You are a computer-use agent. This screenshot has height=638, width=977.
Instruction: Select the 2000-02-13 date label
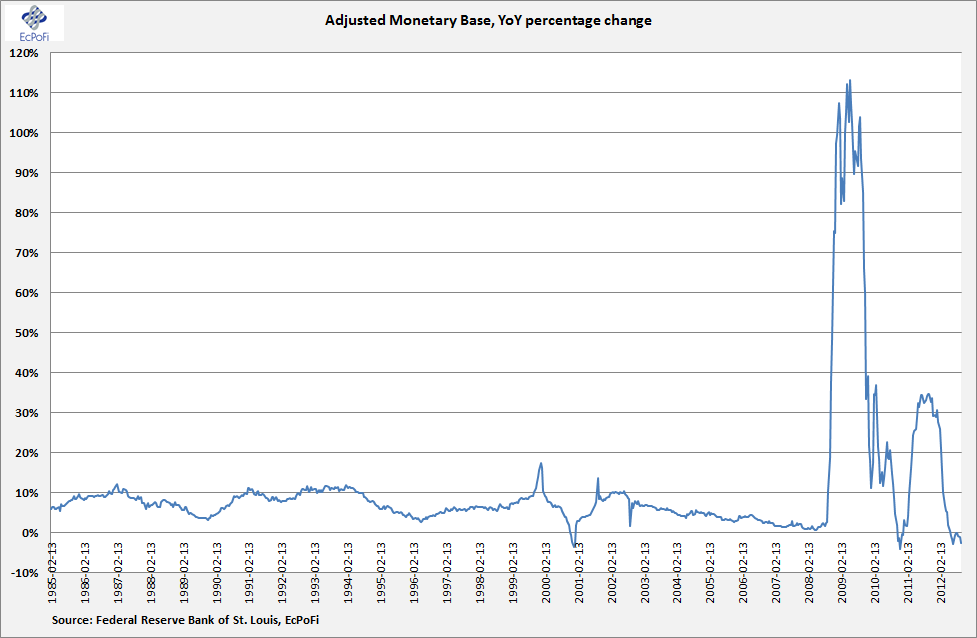tap(546, 573)
